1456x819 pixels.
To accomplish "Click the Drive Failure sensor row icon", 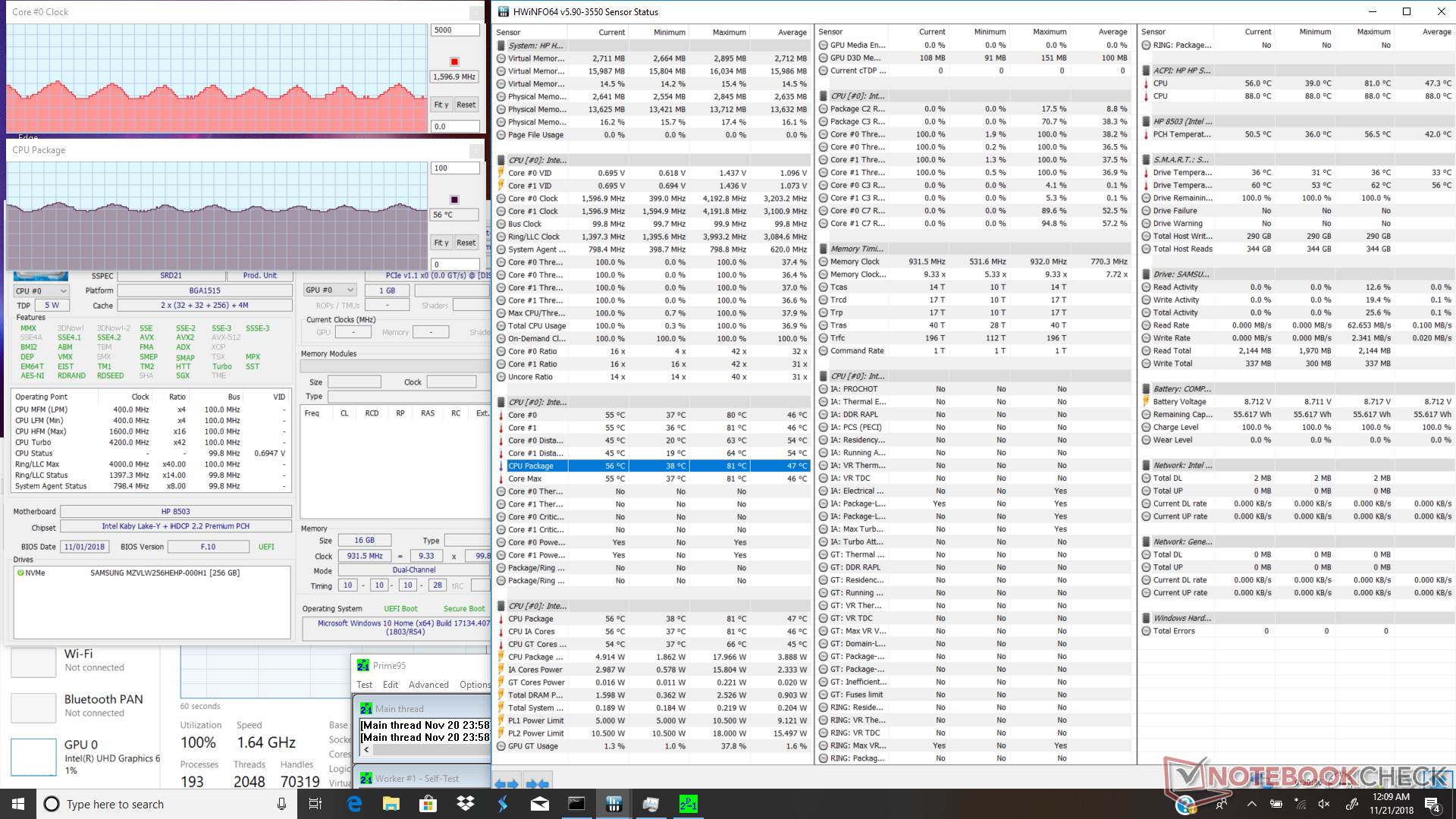I will tap(1146, 211).
